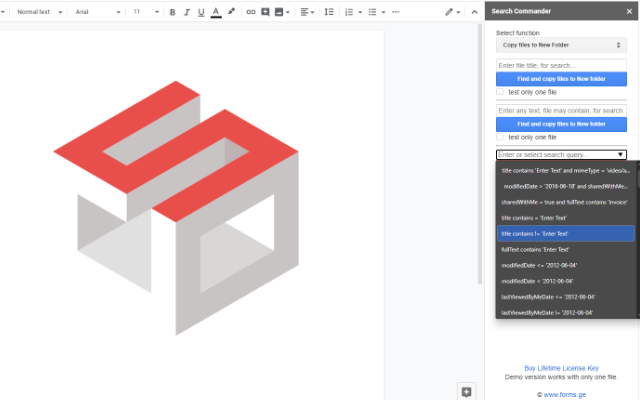Image resolution: width=640 pixels, height=400 pixels.
Task: Toggle bold formatting in toolbar
Action: pos(172,12)
